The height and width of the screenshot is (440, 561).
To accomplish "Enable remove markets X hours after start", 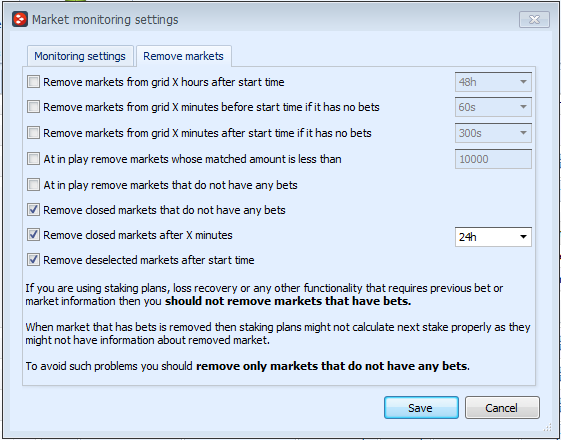I will [x=34, y=82].
